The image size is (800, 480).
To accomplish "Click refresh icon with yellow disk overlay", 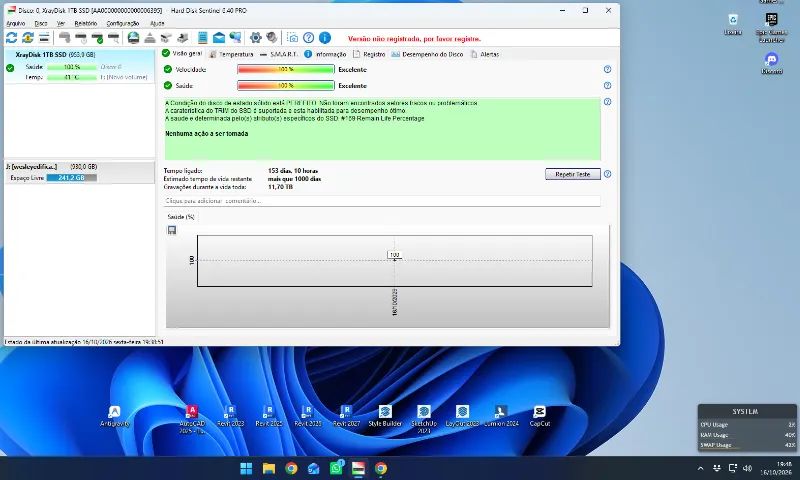I will click(x=28, y=37).
